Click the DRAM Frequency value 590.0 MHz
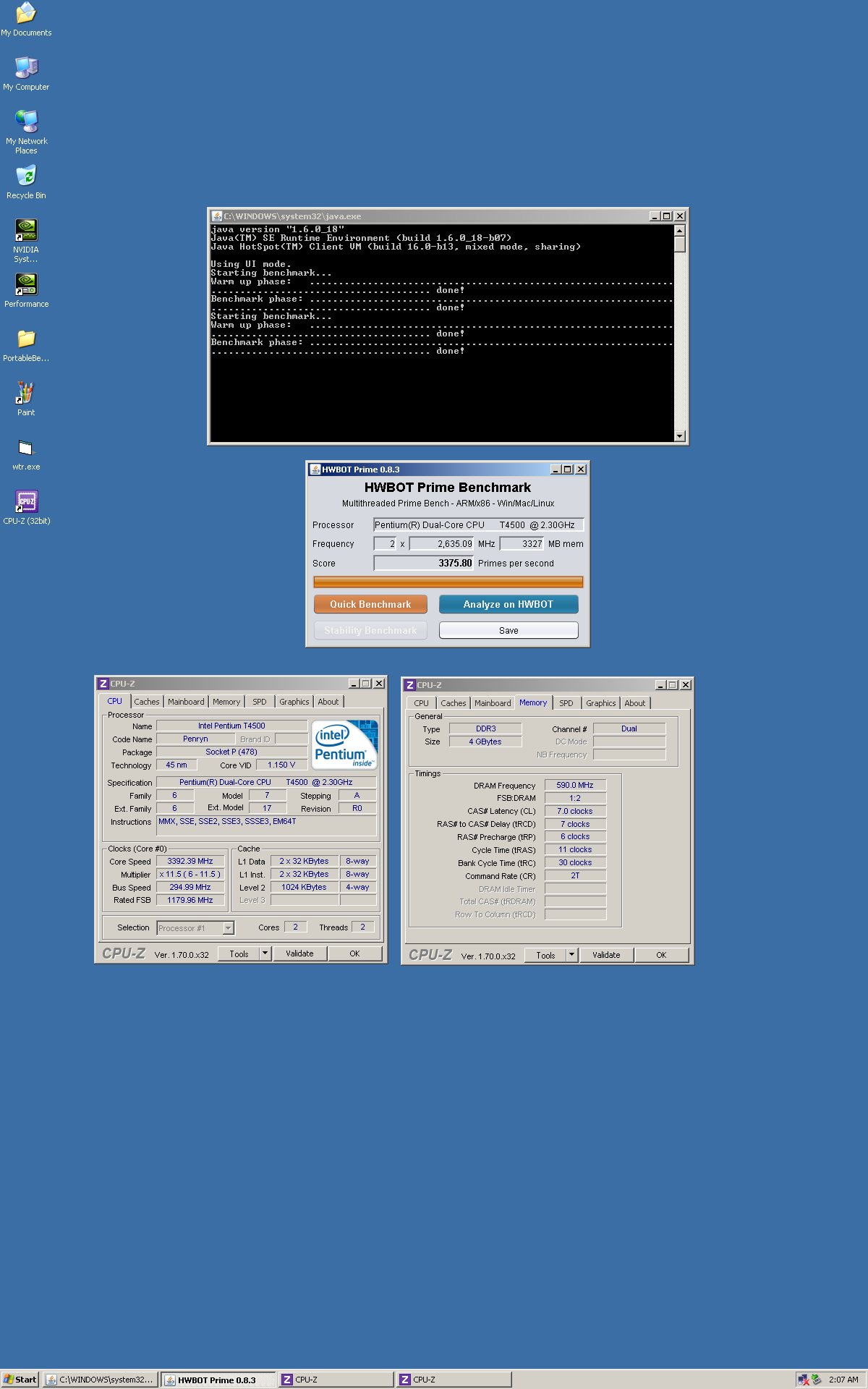Screen dimensions: 868x1389 575,786
